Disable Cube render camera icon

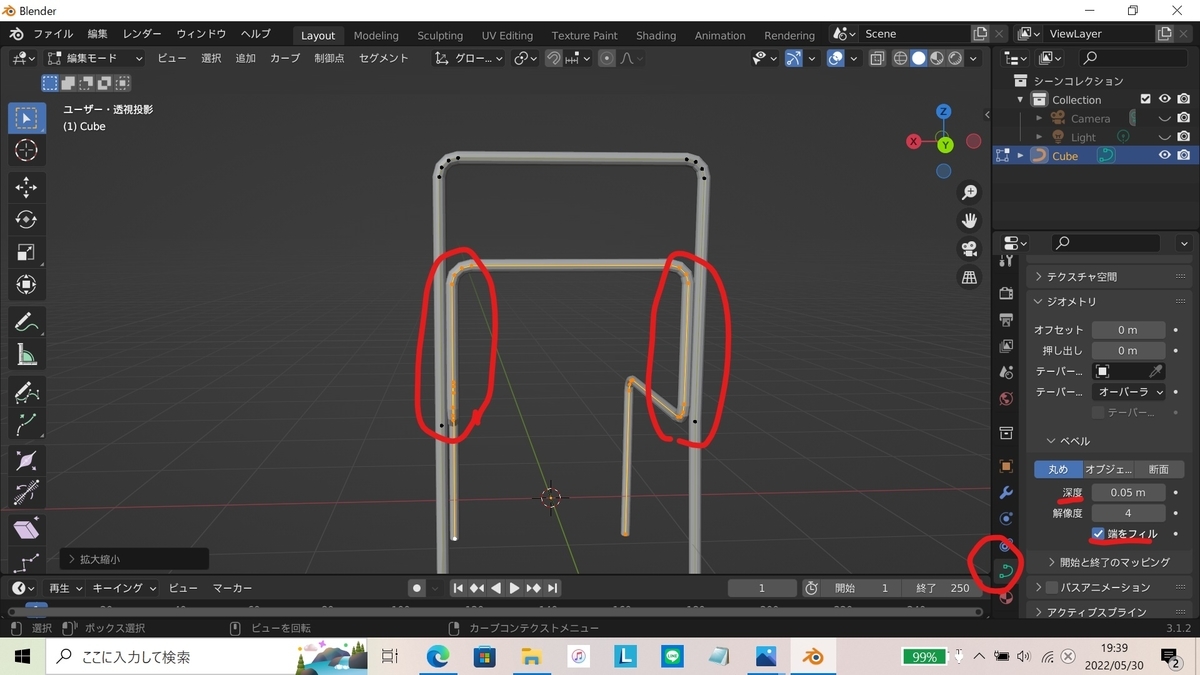click(x=1183, y=155)
